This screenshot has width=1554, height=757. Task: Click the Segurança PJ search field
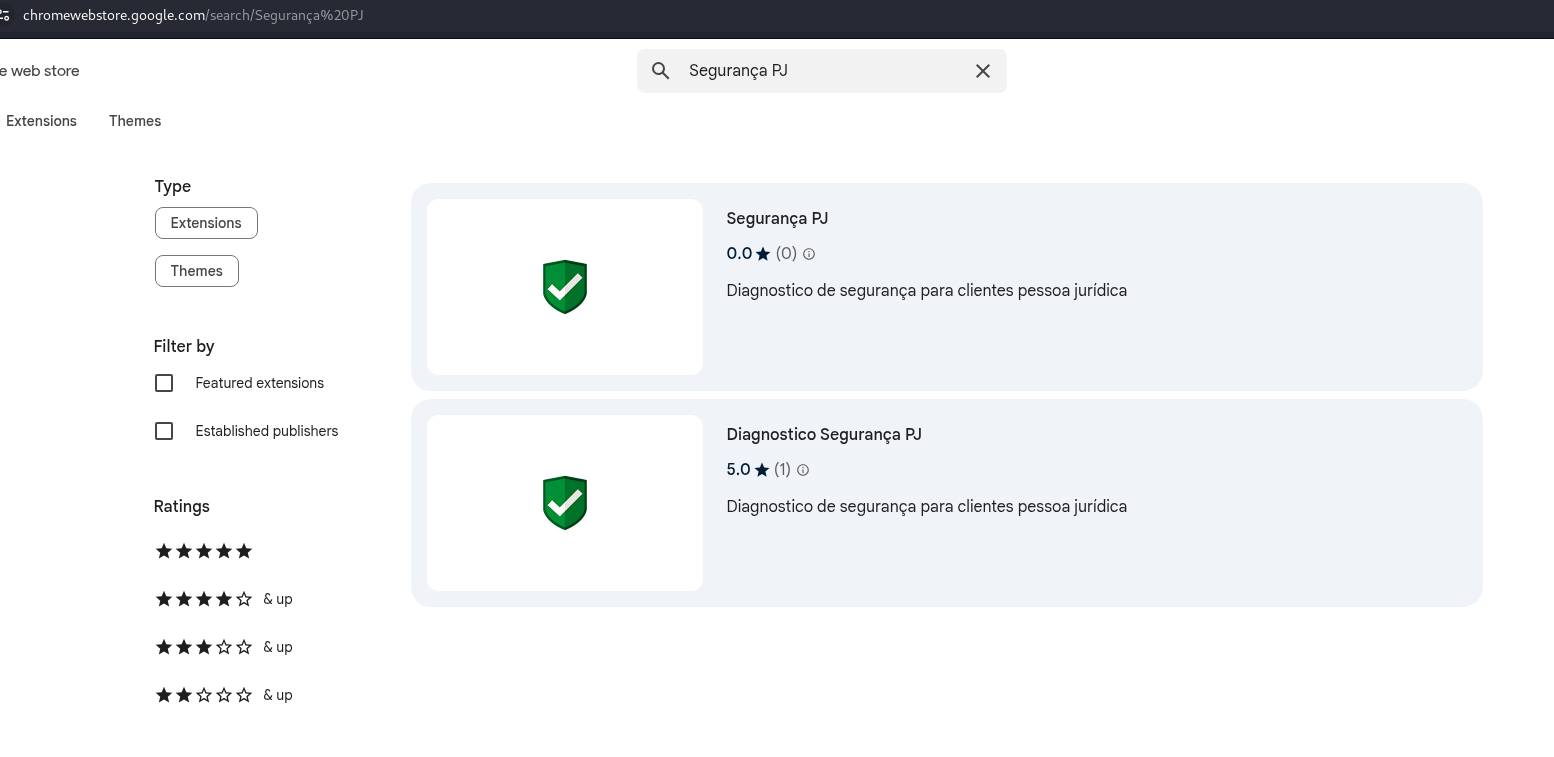pos(822,71)
